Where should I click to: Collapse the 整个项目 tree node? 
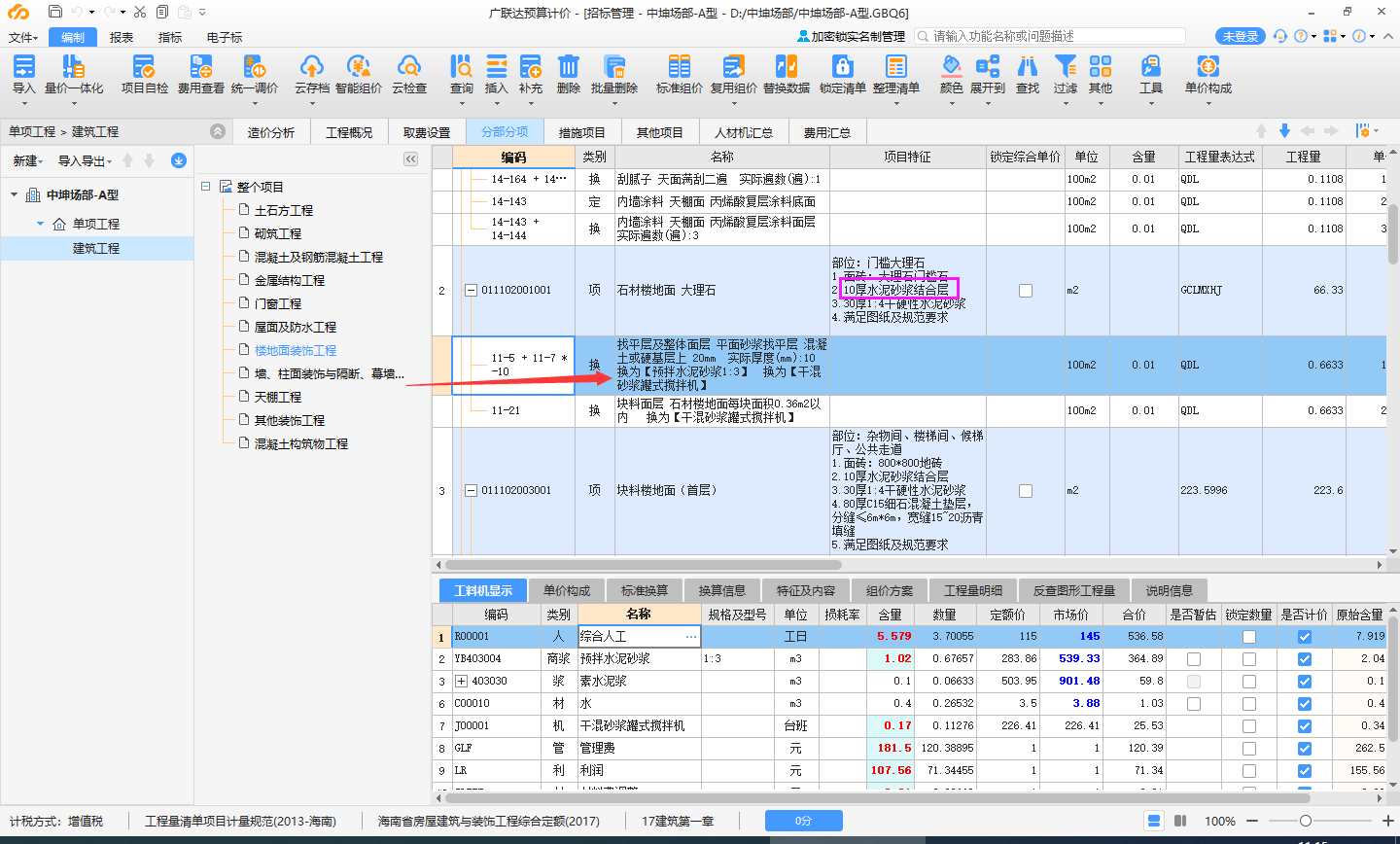(x=206, y=186)
